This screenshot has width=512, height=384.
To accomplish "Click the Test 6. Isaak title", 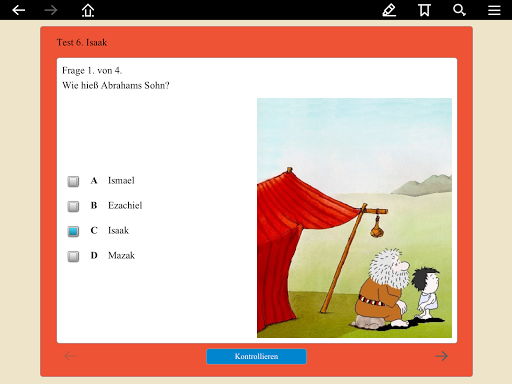I will [82, 42].
